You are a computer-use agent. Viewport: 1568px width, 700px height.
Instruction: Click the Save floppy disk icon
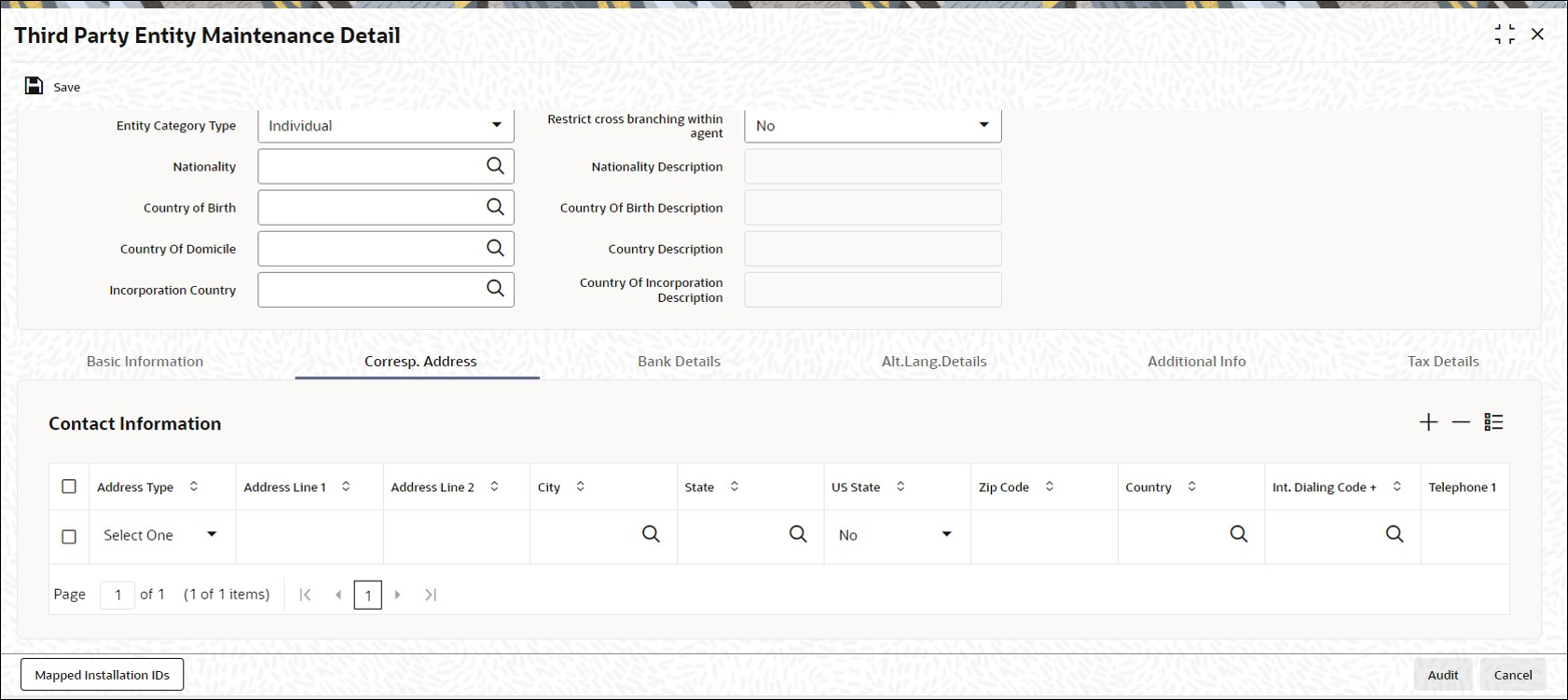tap(34, 86)
